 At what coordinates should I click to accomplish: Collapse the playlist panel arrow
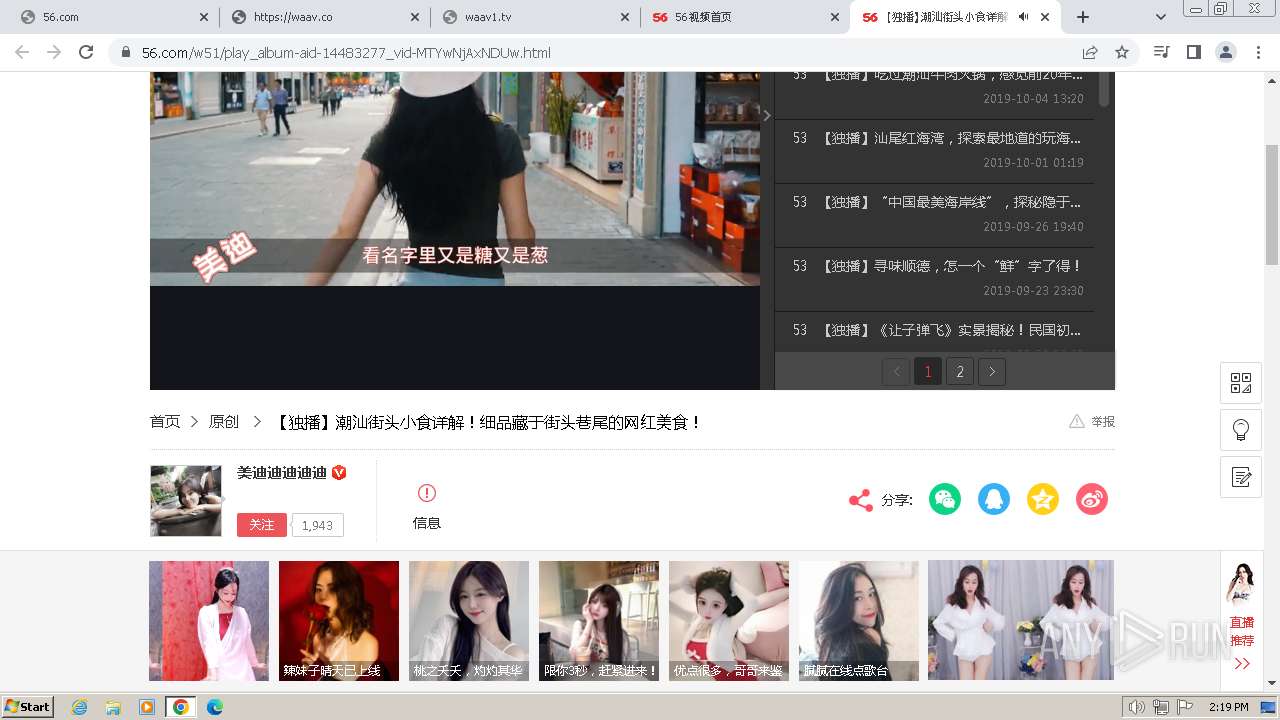click(x=767, y=116)
